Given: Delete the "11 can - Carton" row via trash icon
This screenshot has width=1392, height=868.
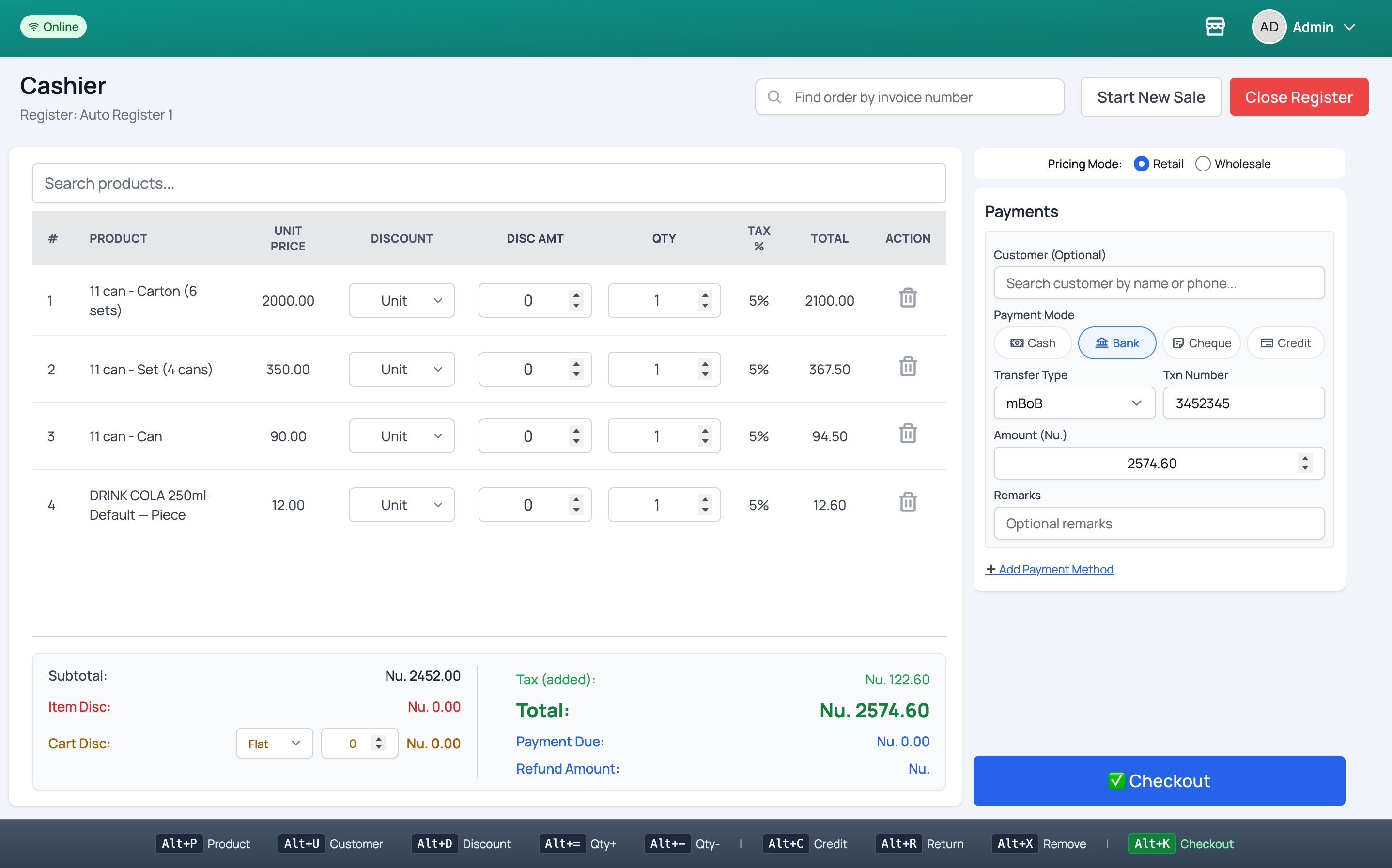Looking at the screenshot, I should 907,298.
